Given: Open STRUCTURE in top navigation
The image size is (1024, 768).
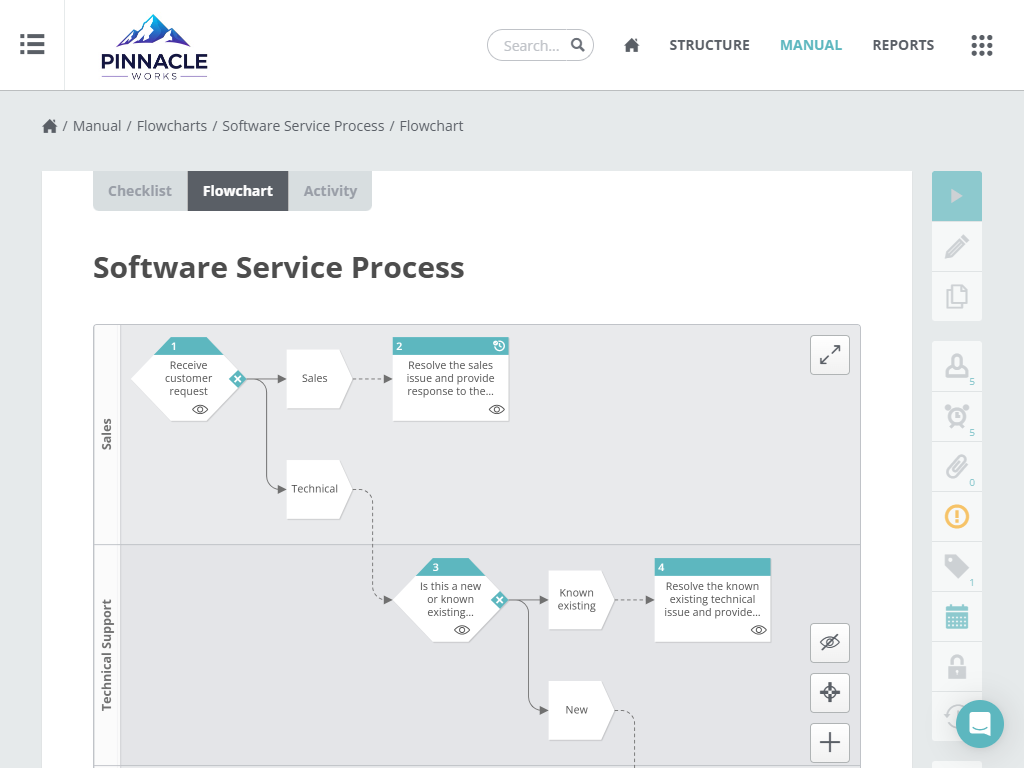Looking at the screenshot, I should coord(709,45).
